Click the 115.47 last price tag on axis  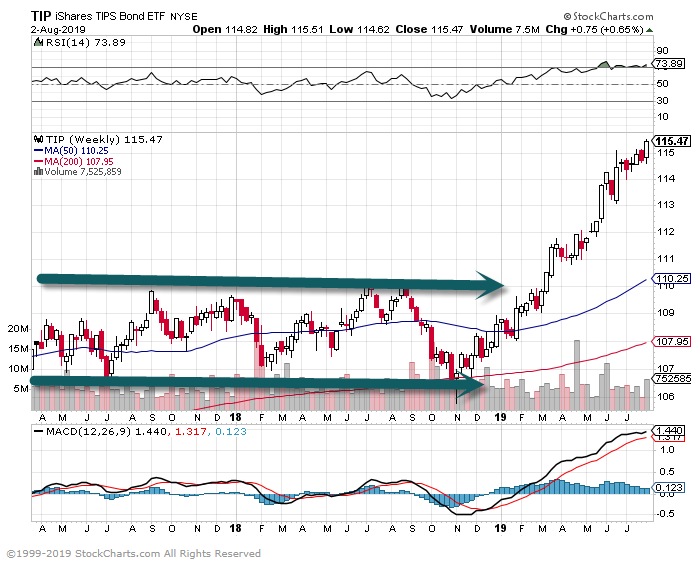pyautogui.click(x=672, y=141)
